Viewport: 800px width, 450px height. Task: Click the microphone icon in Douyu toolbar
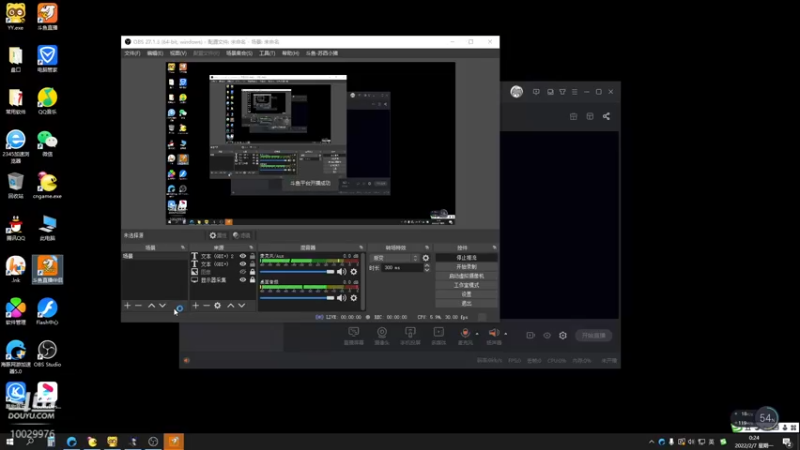click(465, 335)
